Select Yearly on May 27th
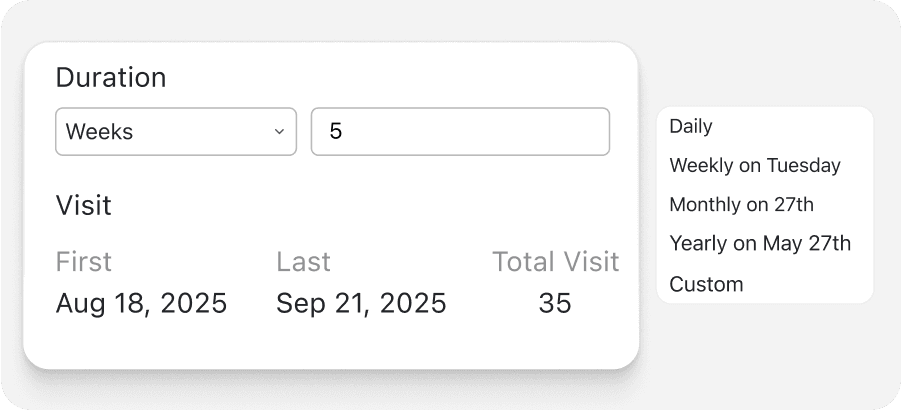The image size is (901, 410). point(759,244)
